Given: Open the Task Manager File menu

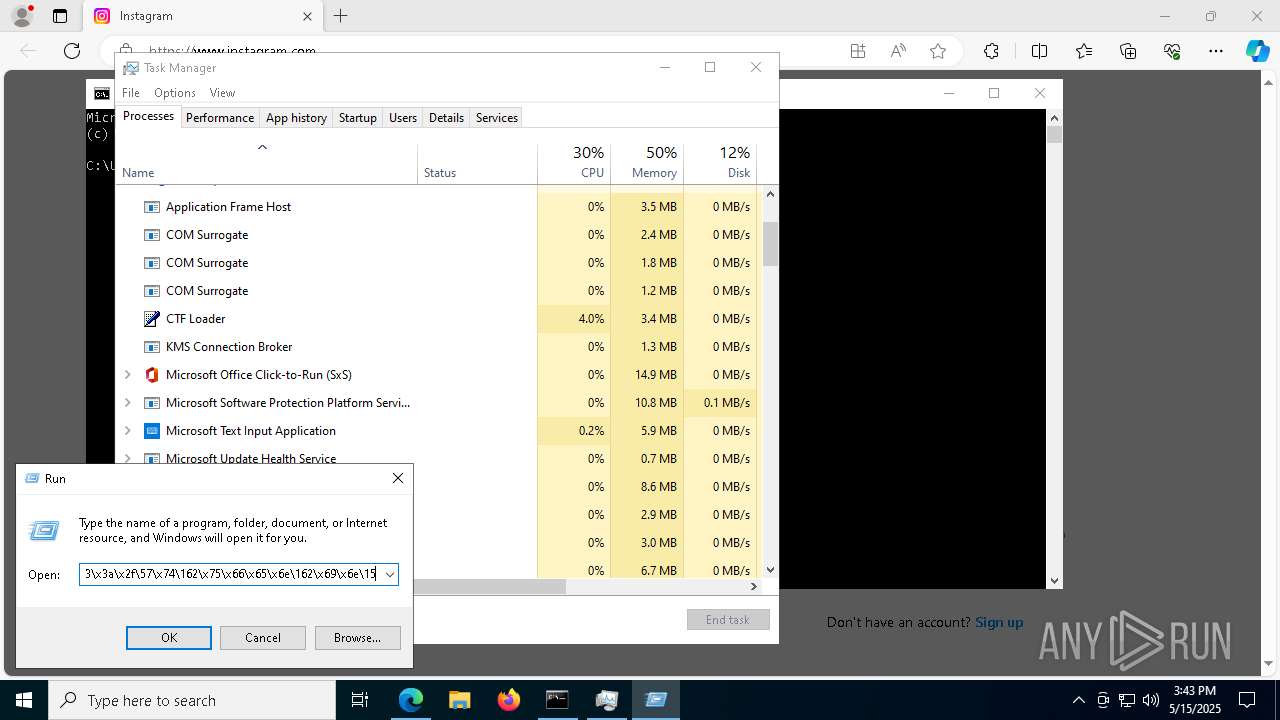Looking at the screenshot, I should [x=131, y=93].
